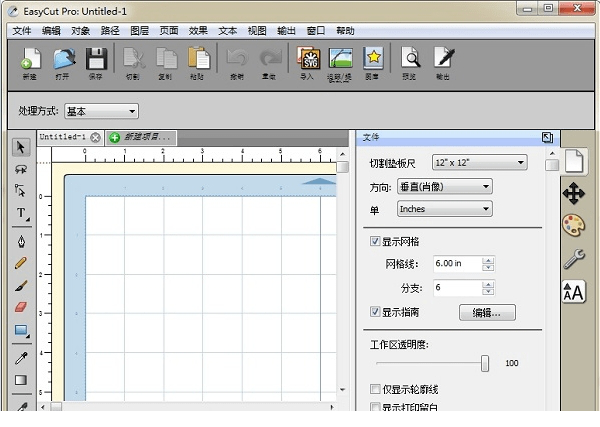Open the 窗口 Window menu
Viewport: 600px width, 427px height.
point(316,31)
